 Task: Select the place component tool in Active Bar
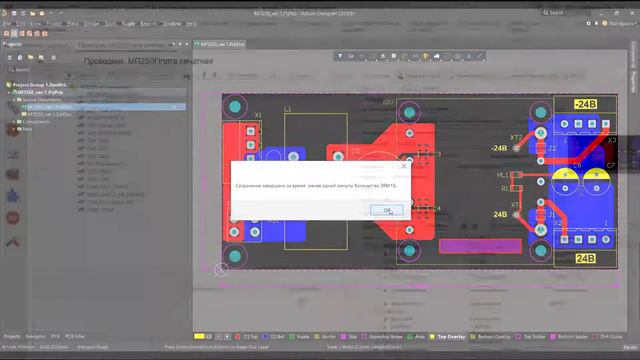click(x=393, y=56)
